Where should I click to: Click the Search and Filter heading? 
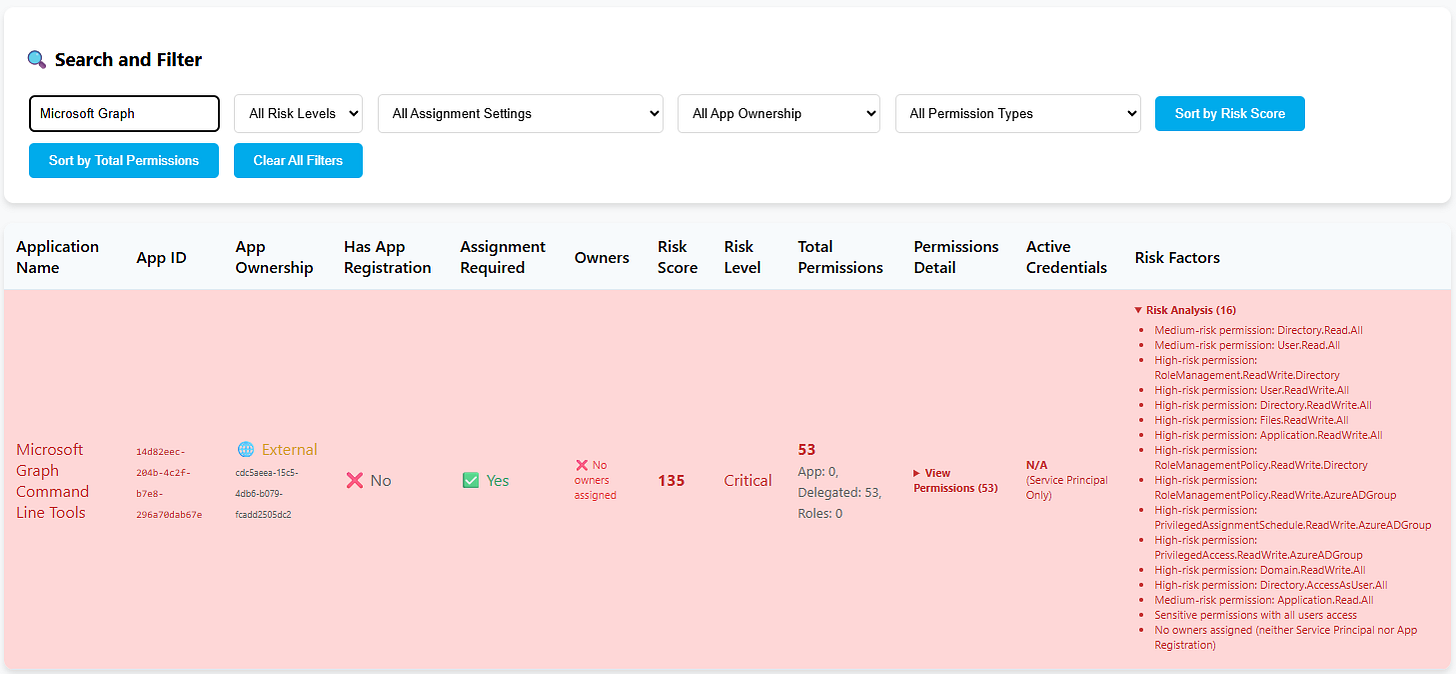(x=128, y=60)
